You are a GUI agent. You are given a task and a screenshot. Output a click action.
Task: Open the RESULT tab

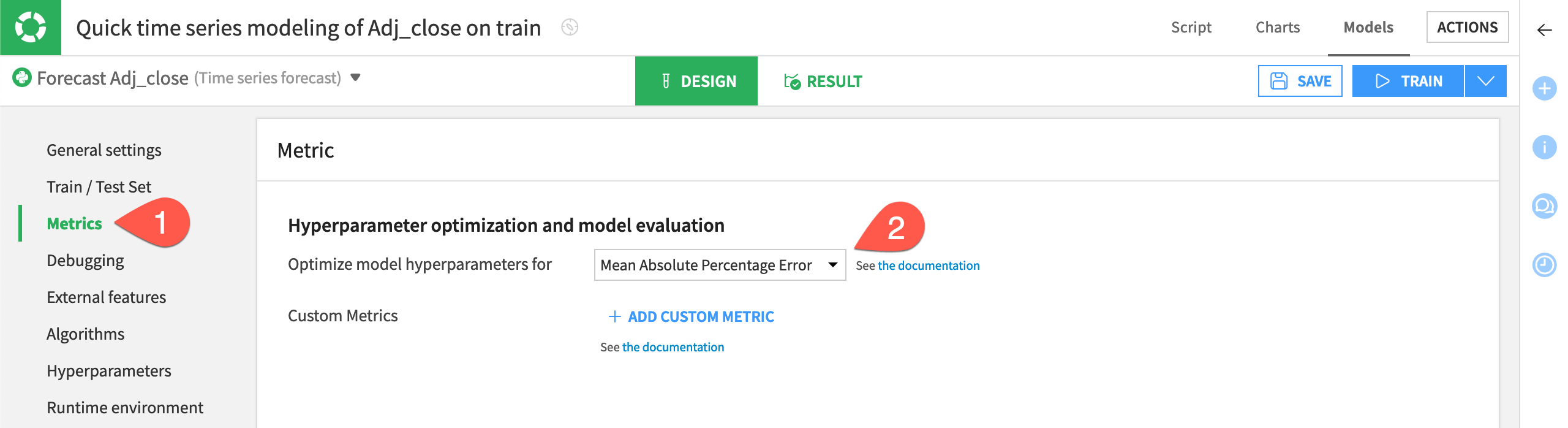[x=823, y=81]
